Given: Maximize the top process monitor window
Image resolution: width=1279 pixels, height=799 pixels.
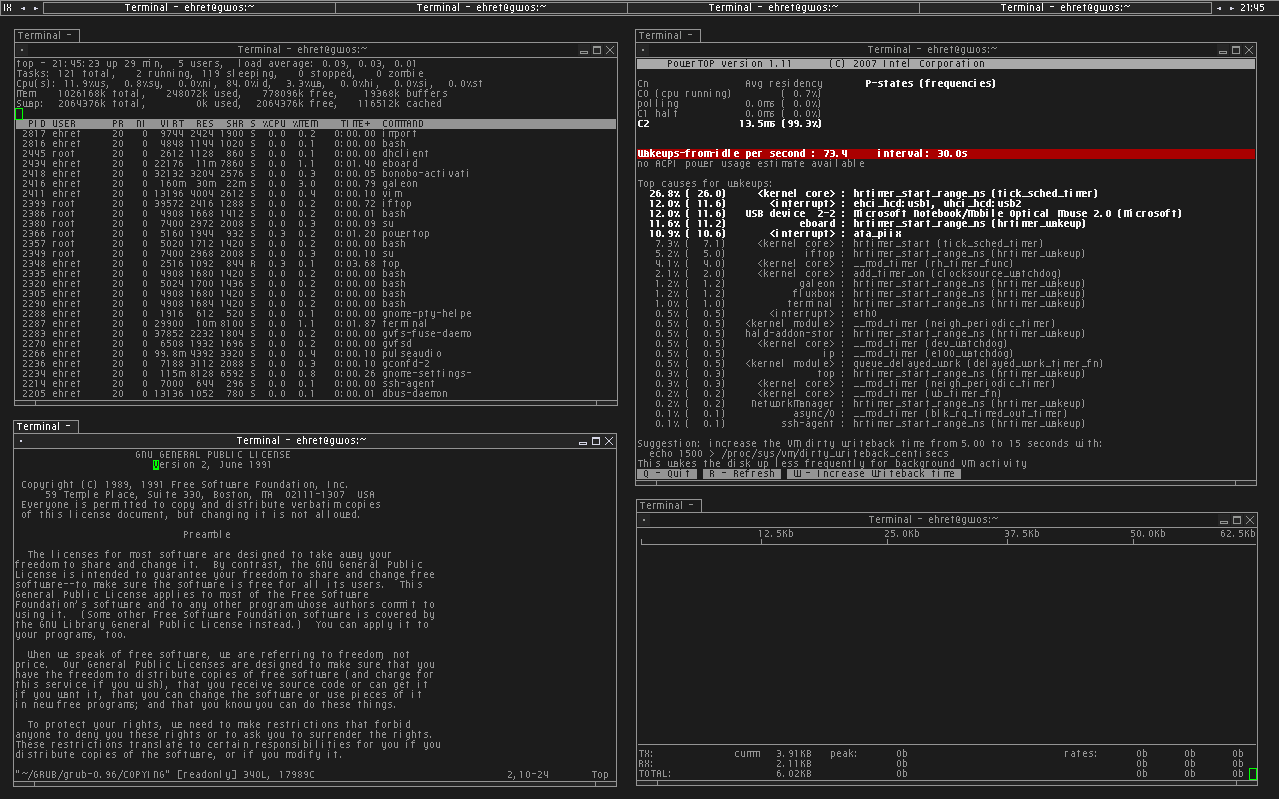Looking at the screenshot, I should tap(597, 50).
